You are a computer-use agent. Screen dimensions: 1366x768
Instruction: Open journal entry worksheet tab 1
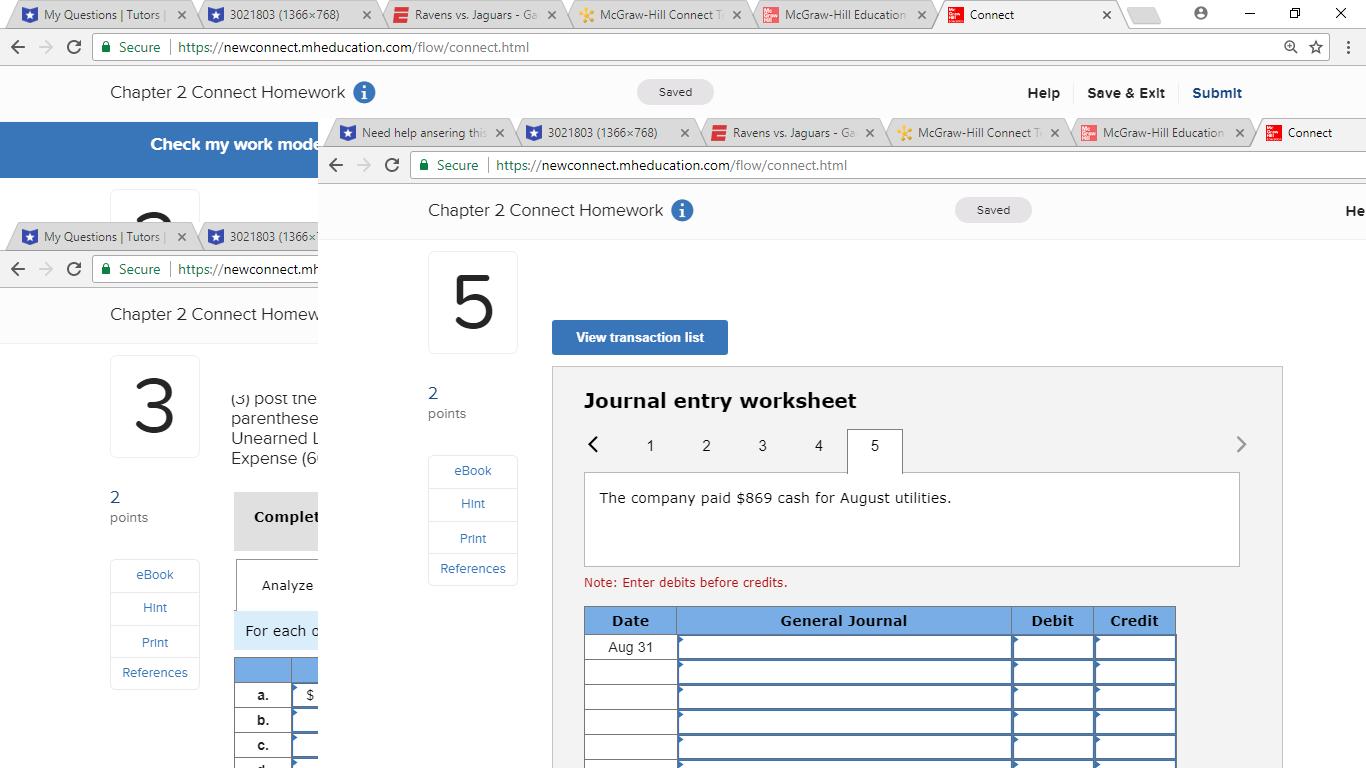click(x=650, y=446)
